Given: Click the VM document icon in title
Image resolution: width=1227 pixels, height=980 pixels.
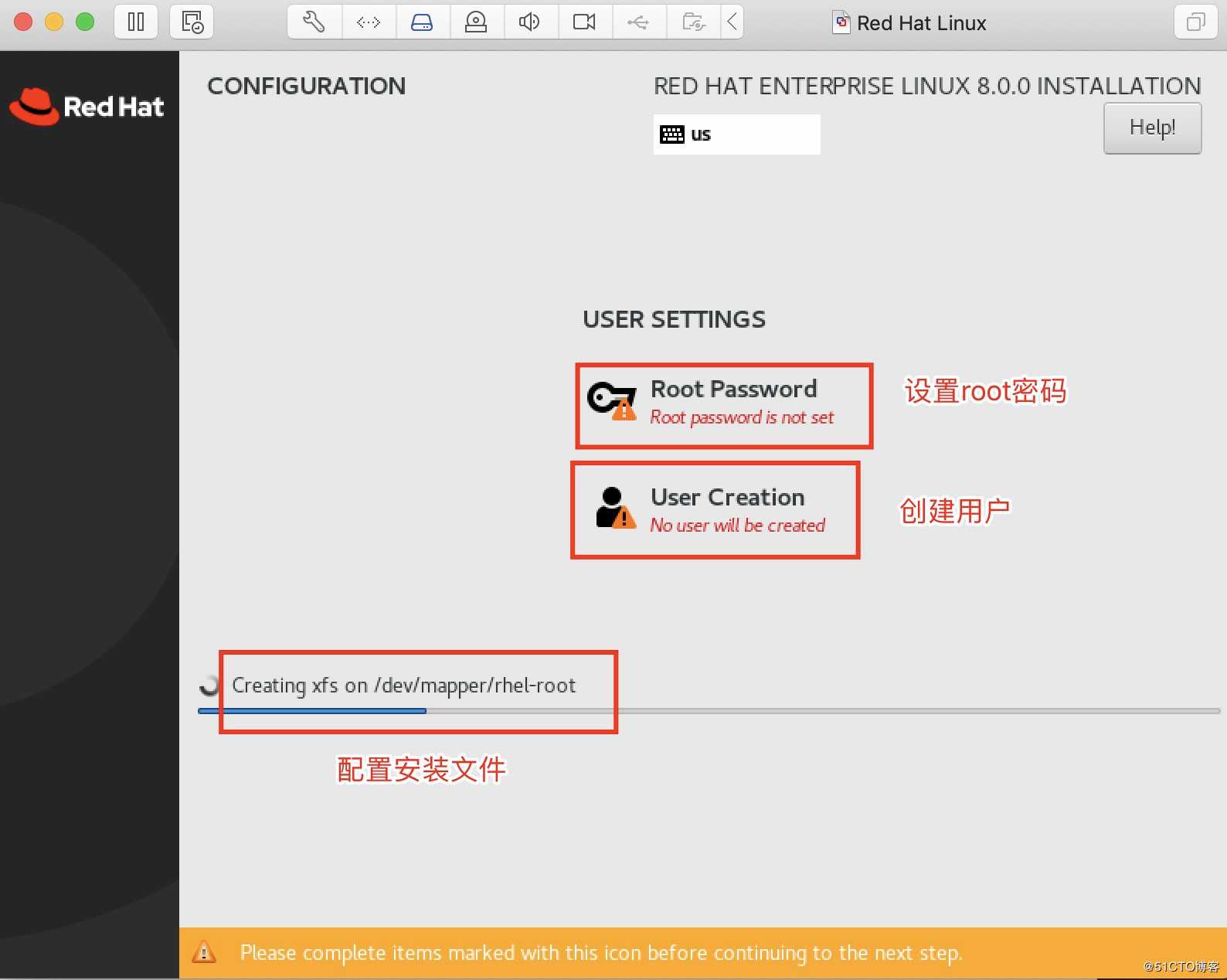Looking at the screenshot, I should point(841,22).
